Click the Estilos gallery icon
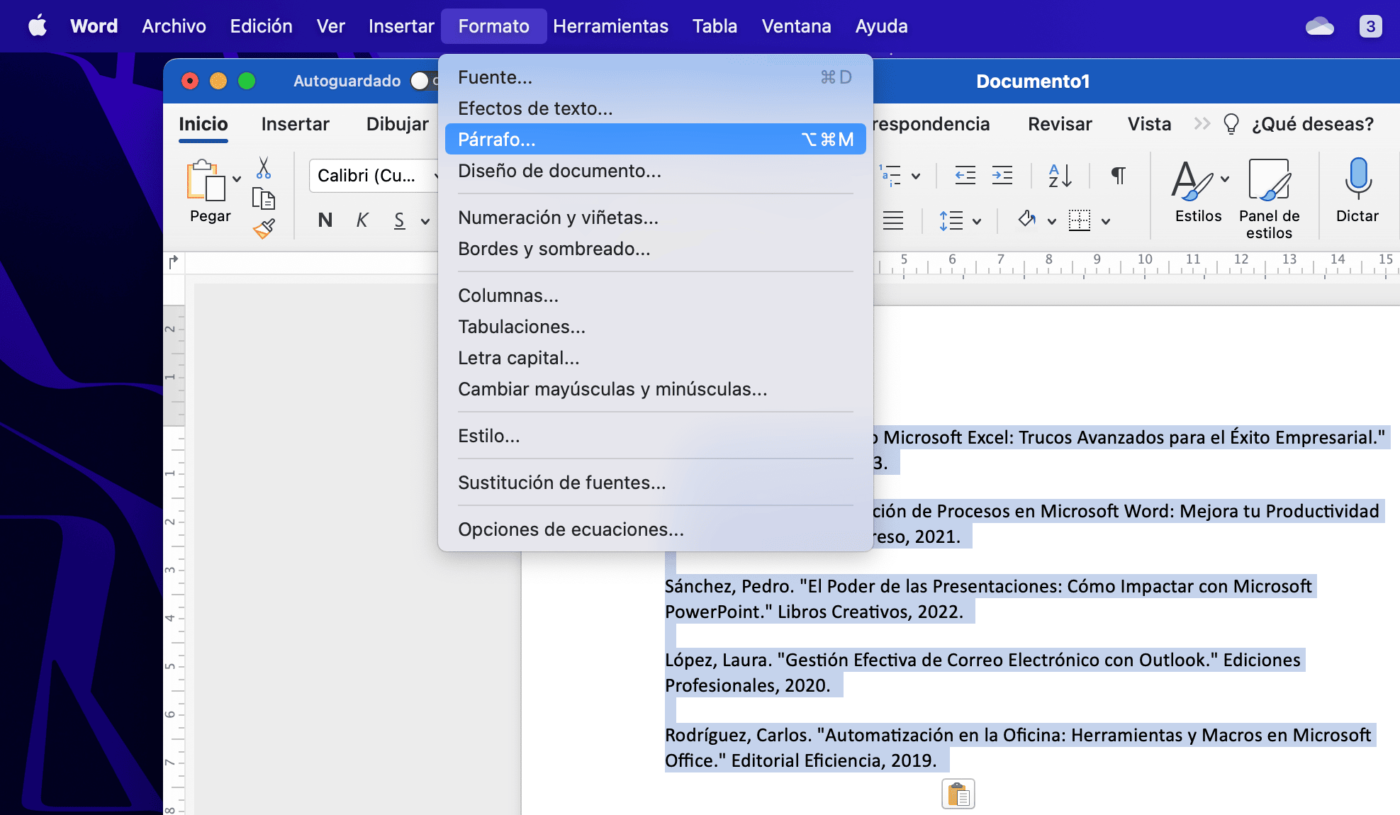The height and width of the screenshot is (815, 1400). [x=1195, y=180]
